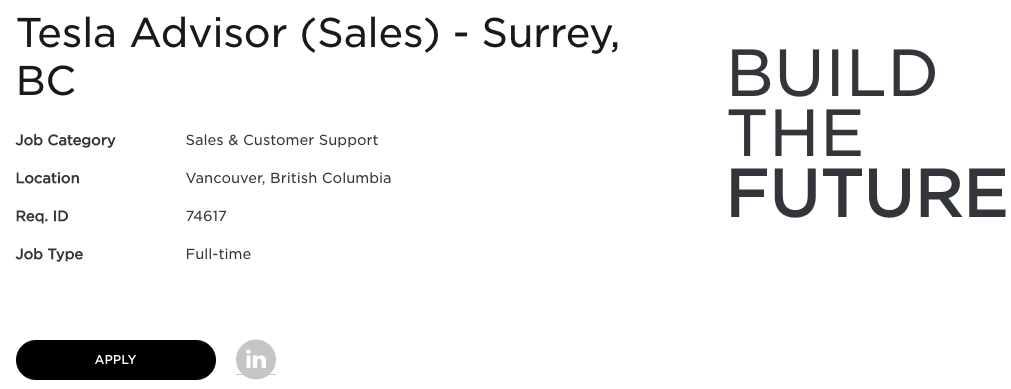Click the requisition number 74617
The height and width of the screenshot is (389, 1011).
[x=206, y=216]
